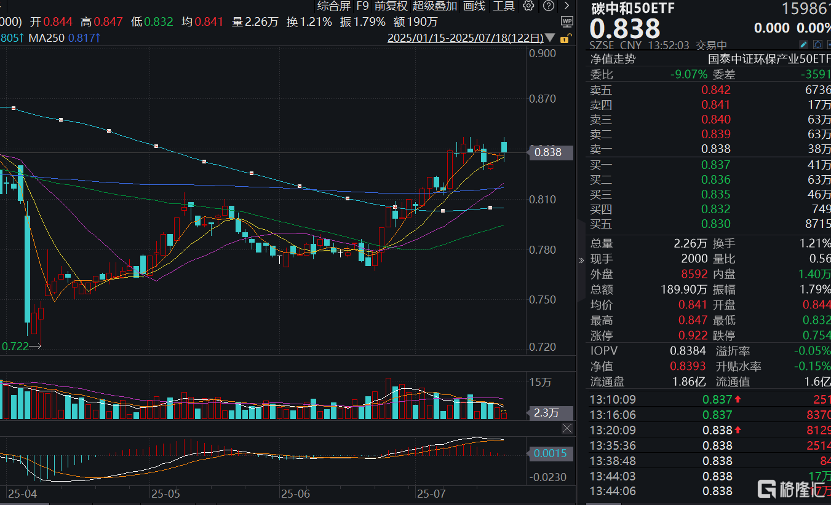Select the 买一 0.837 bid row
832x506 pixels.
710,165
